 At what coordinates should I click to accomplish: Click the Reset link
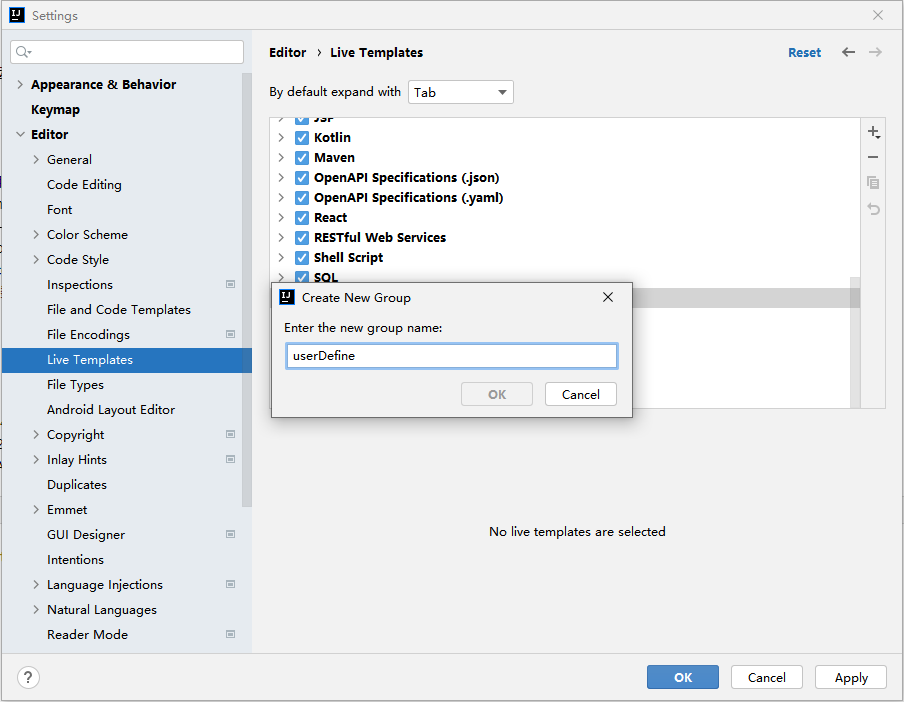(804, 52)
